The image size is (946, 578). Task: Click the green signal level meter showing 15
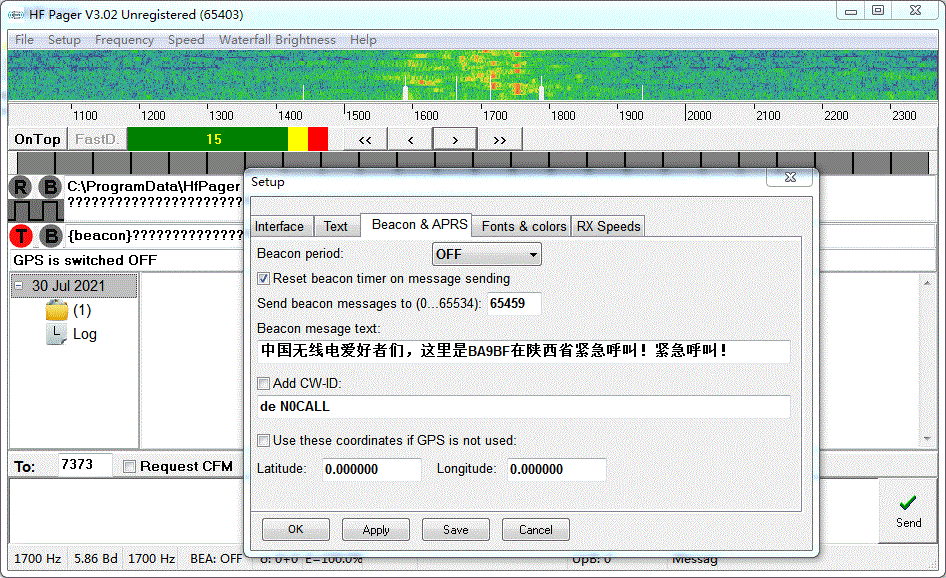pos(208,139)
